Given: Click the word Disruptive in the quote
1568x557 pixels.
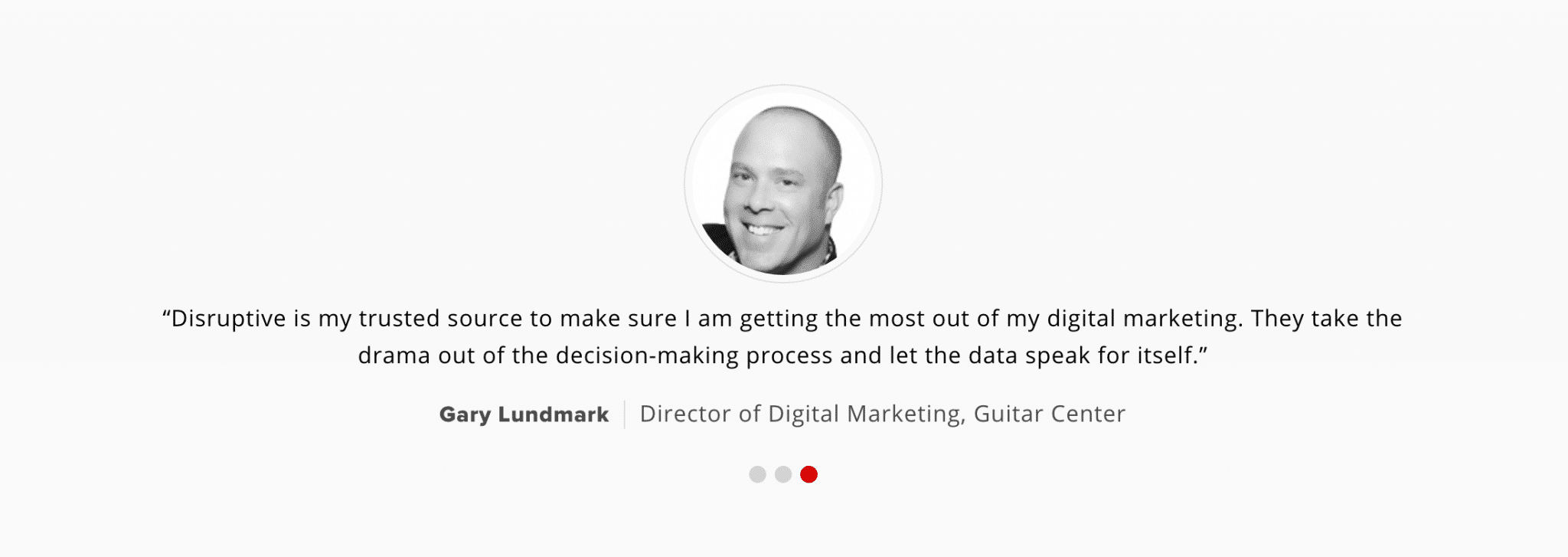Looking at the screenshot, I should pos(228,318).
